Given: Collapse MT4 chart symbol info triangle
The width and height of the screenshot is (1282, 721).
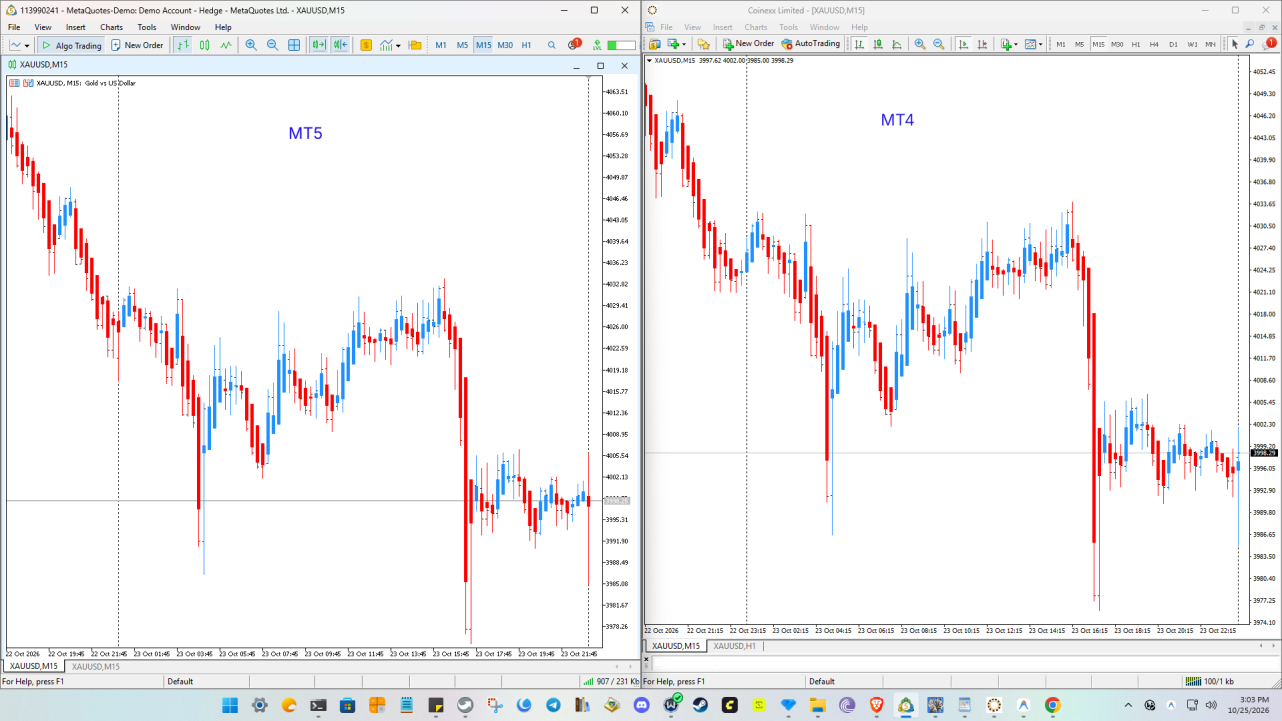Looking at the screenshot, I should pos(650,60).
